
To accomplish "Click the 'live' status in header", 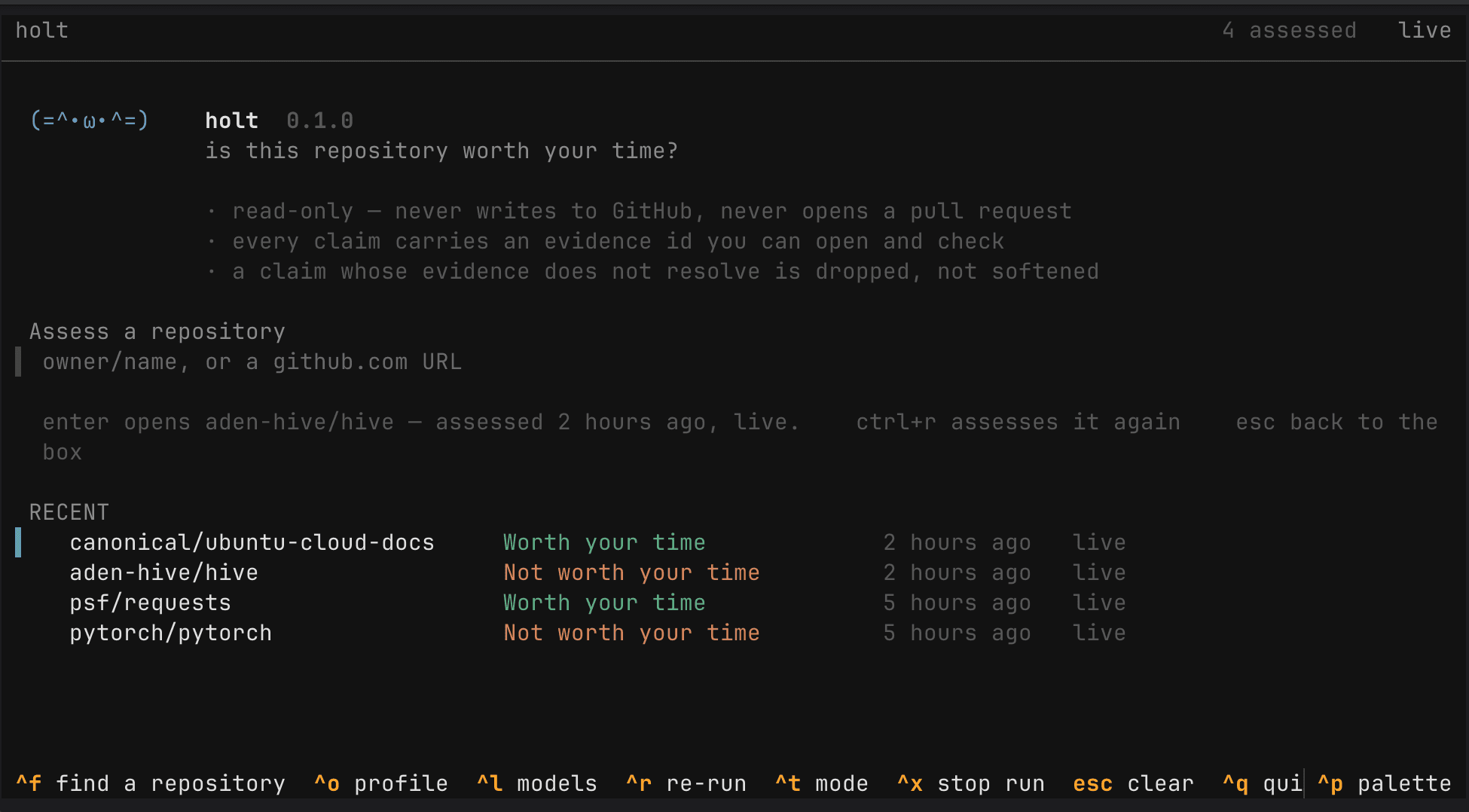I will pos(1425,31).
